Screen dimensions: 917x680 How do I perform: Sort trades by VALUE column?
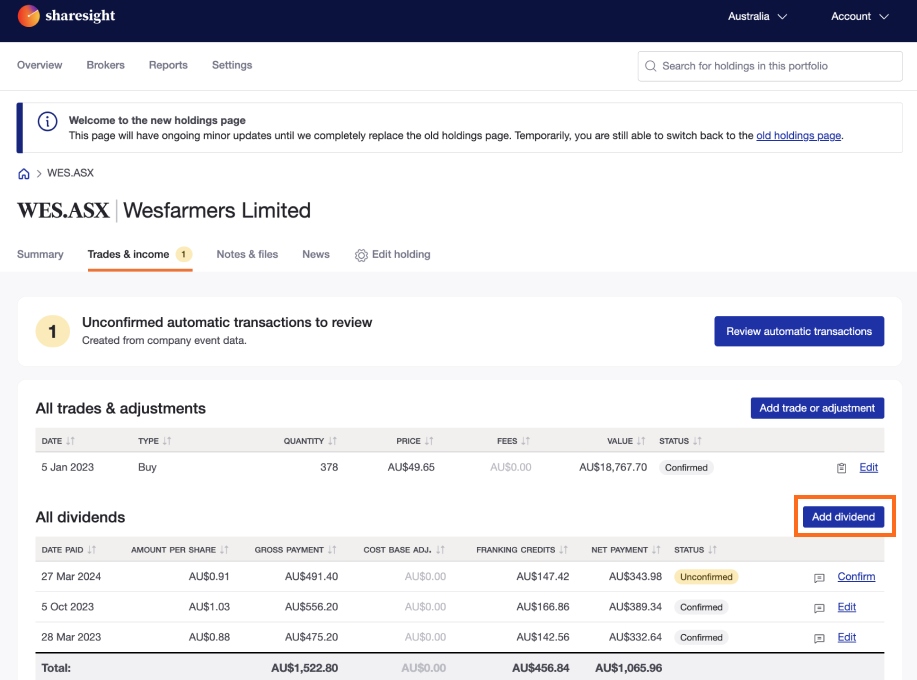pyautogui.click(x=626, y=441)
